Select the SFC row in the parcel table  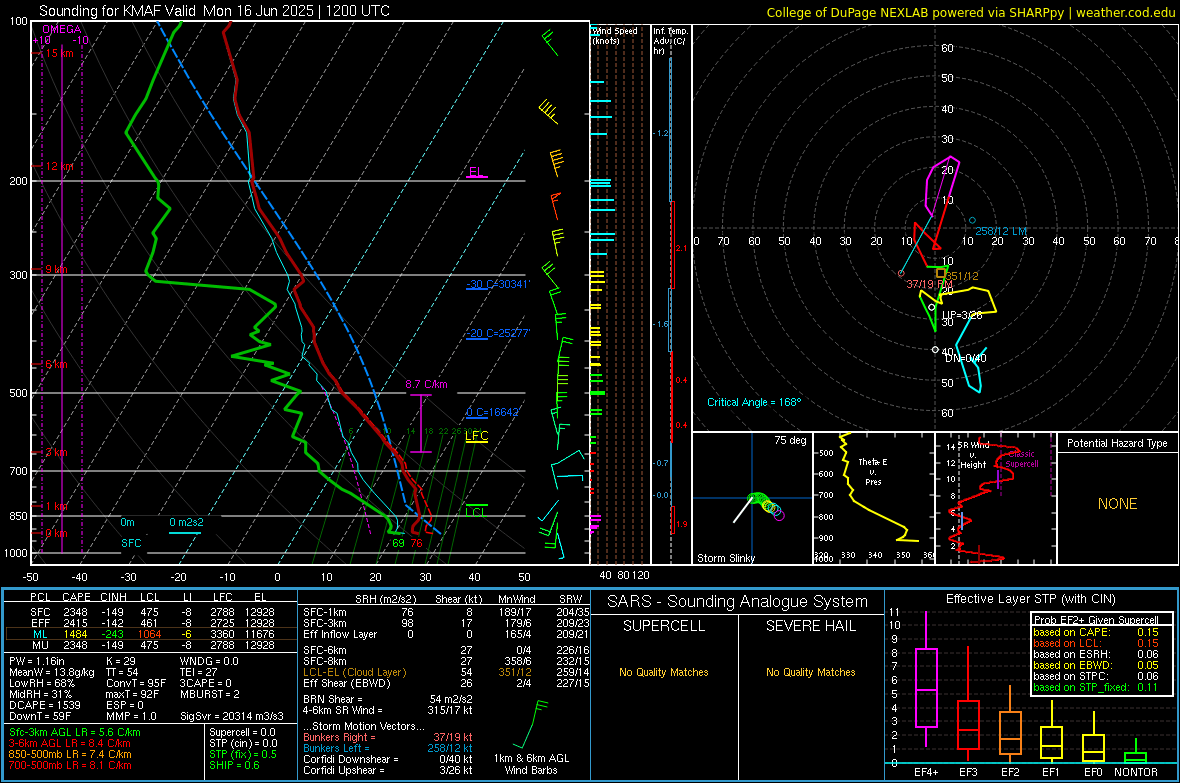click(x=152, y=612)
